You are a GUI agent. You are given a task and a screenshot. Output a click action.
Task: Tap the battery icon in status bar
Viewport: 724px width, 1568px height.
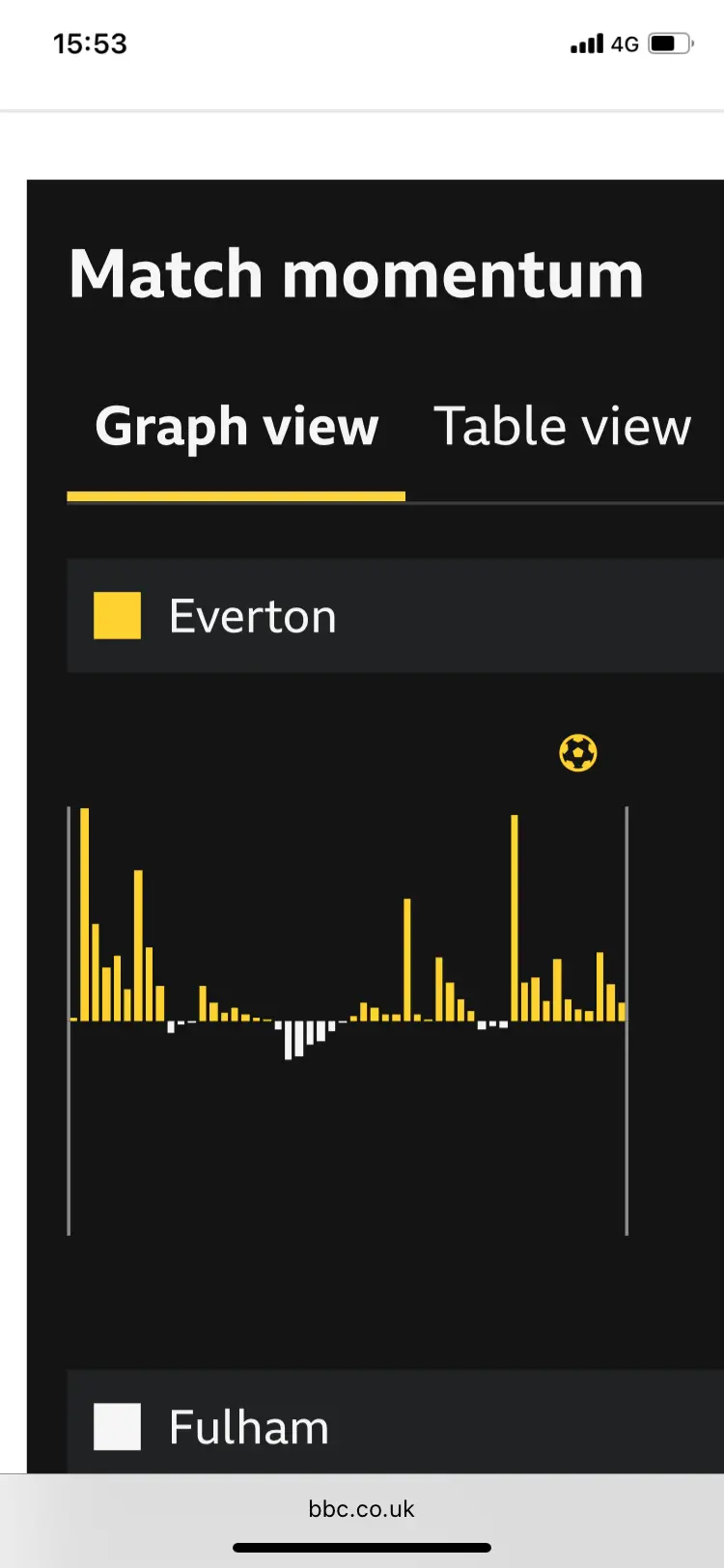[x=670, y=43]
